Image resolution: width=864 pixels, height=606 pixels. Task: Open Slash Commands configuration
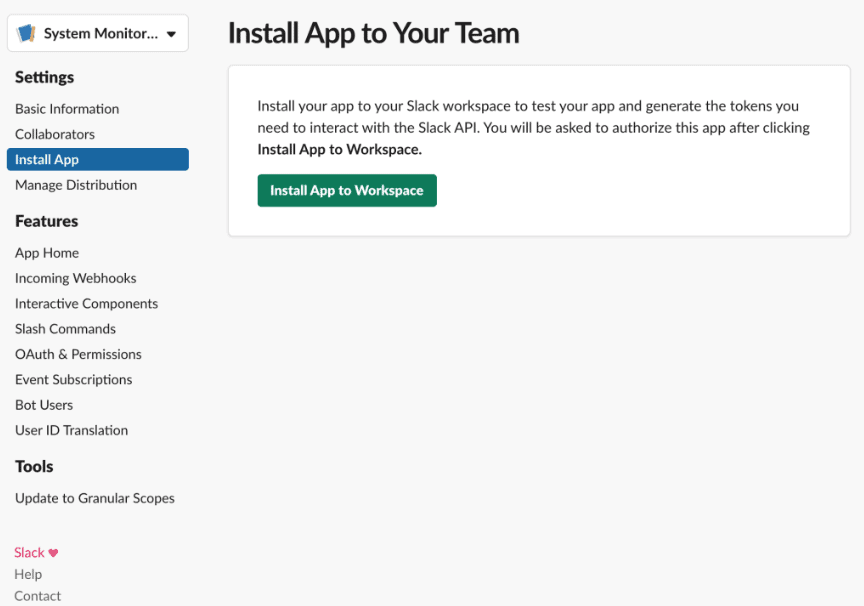pyautogui.click(x=66, y=329)
